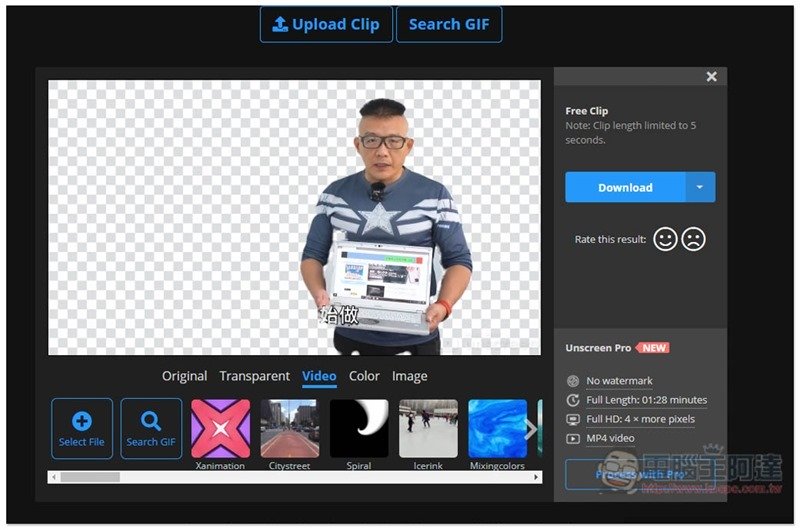Choose the Xanimation background thumbnail

(x=220, y=429)
